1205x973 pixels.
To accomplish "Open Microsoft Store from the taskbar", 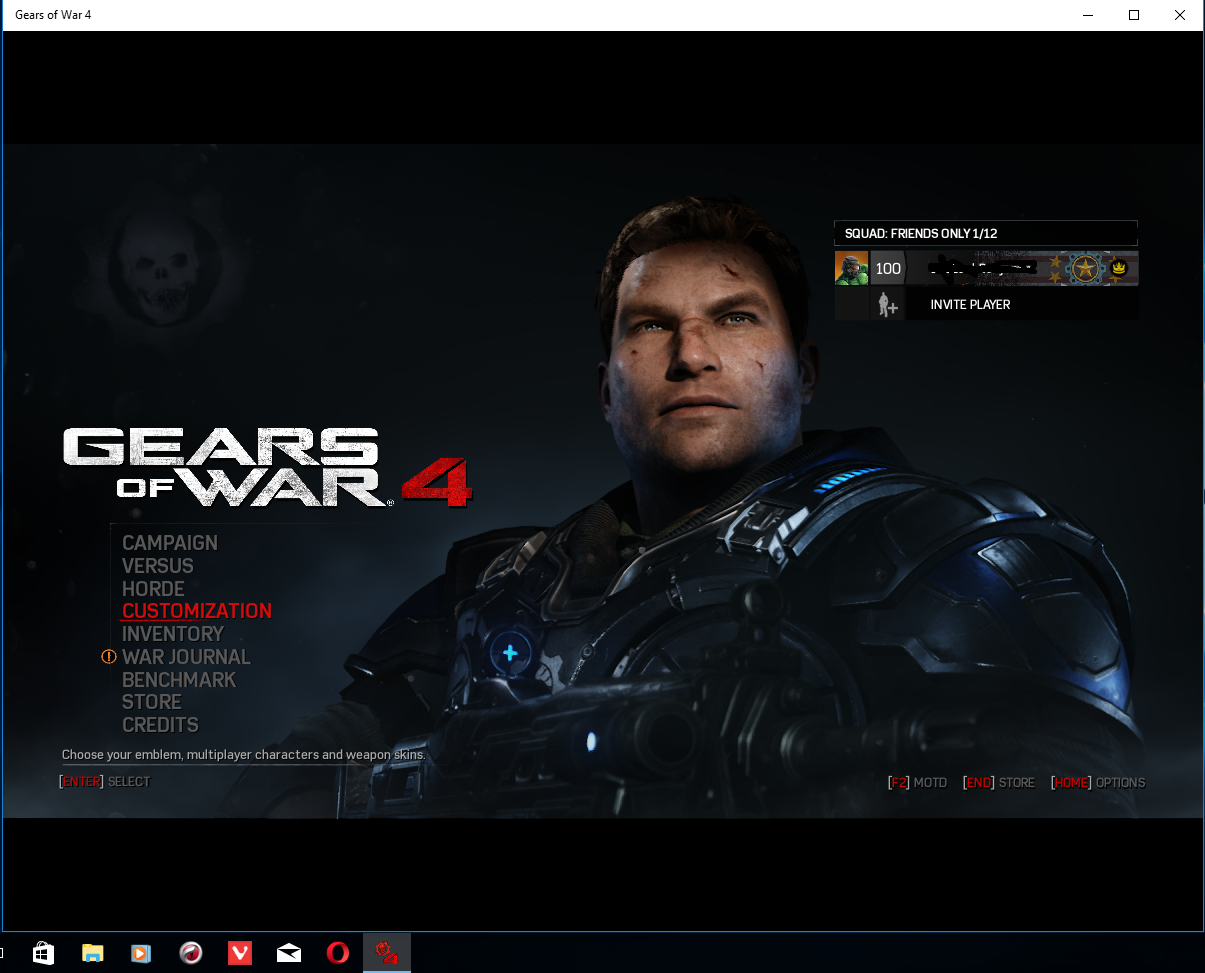I will click(42, 953).
